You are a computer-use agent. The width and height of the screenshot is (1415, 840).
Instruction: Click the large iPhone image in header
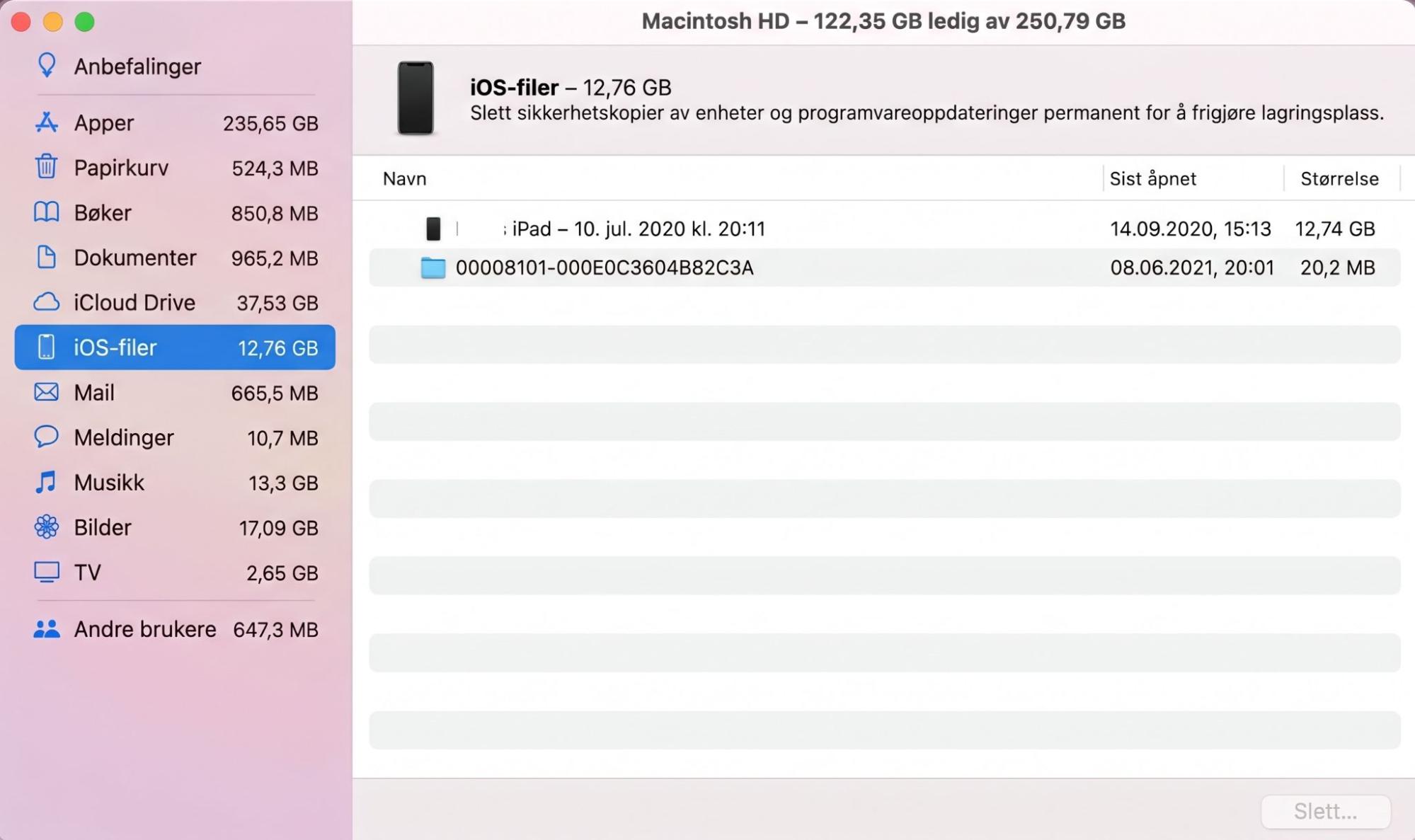pyautogui.click(x=416, y=98)
